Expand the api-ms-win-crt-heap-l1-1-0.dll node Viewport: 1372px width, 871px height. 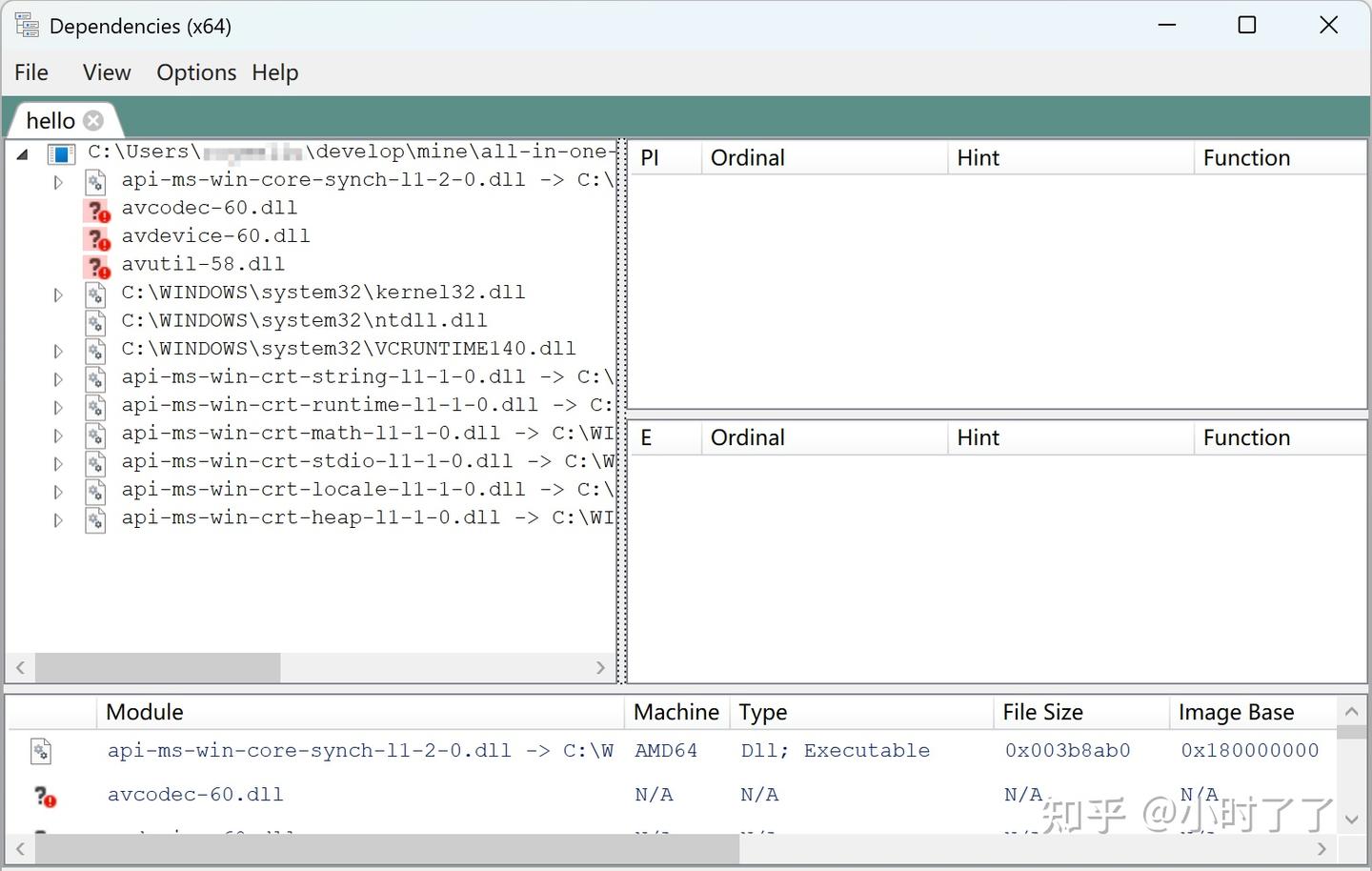(57, 519)
